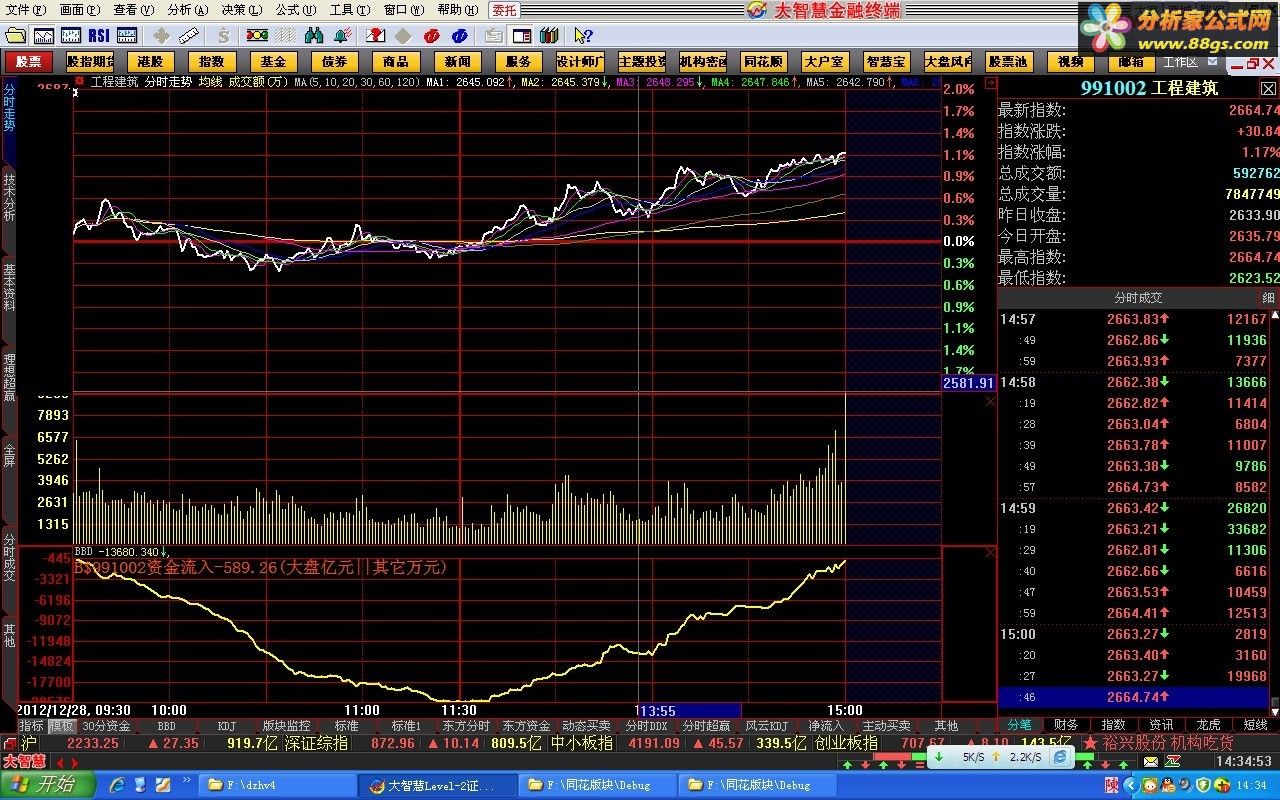Click the red circular logo toolbar icon

point(431,36)
